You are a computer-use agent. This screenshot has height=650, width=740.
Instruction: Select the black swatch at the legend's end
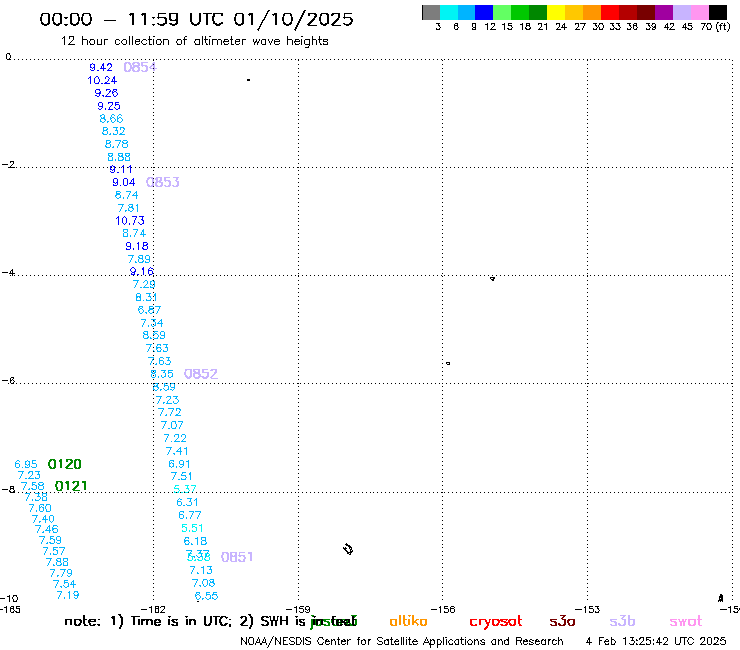point(717,12)
